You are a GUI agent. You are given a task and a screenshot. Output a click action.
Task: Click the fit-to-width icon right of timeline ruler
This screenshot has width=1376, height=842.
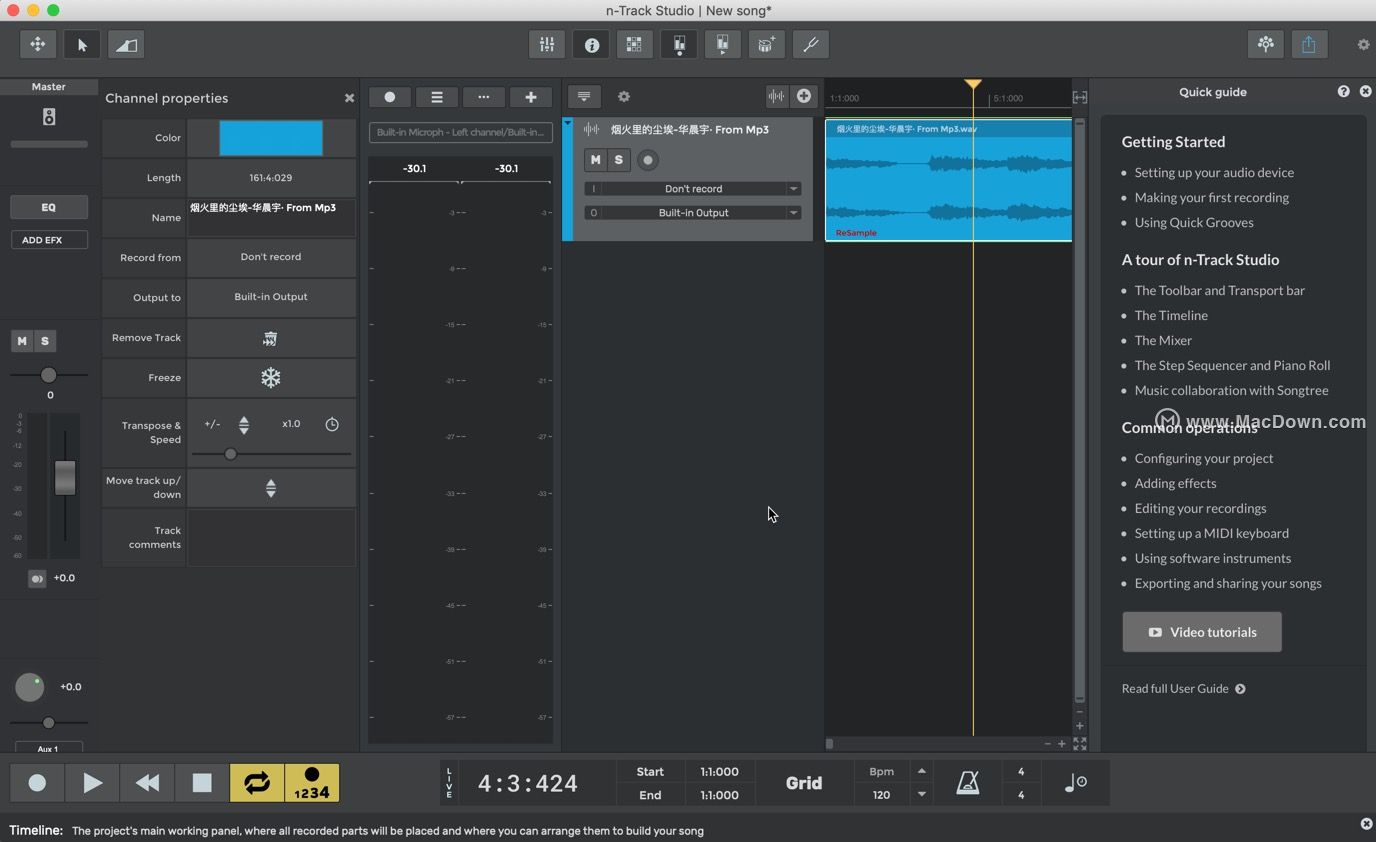(1080, 97)
